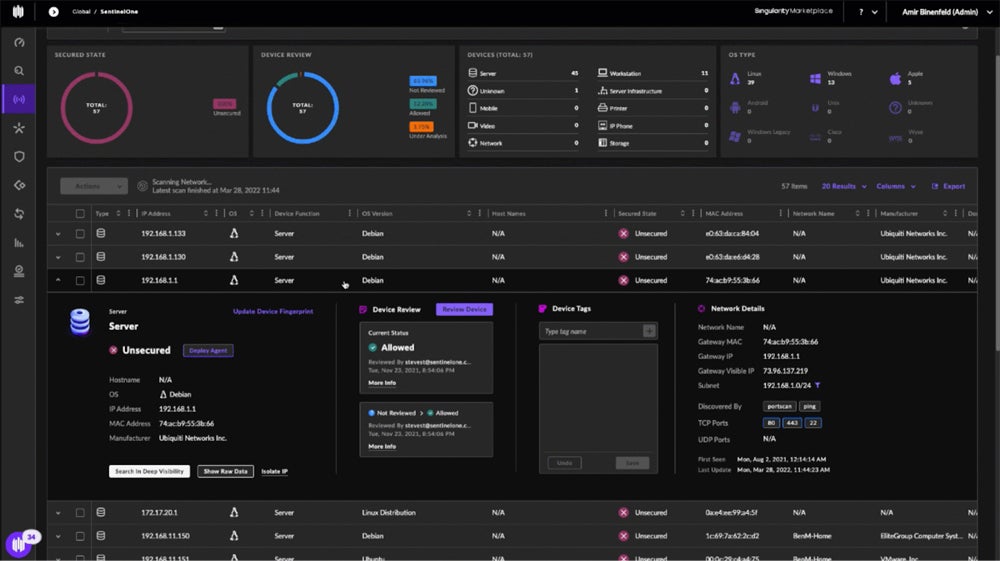Check the box for 192.168.11.150
This screenshot has height=561, width=1000.
pyautogui.click(x=80, y=537)
